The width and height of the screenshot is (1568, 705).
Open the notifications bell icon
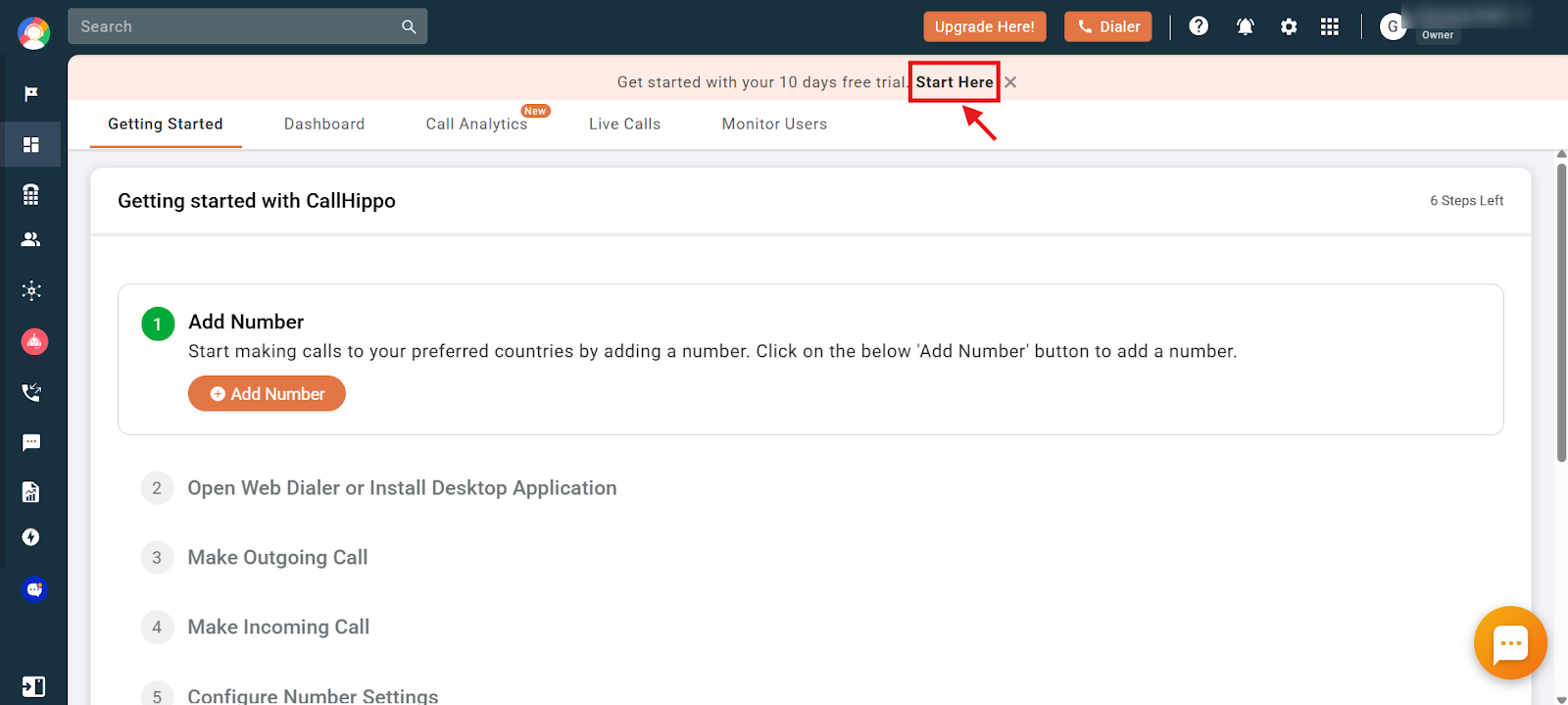tap(1245, 26)
